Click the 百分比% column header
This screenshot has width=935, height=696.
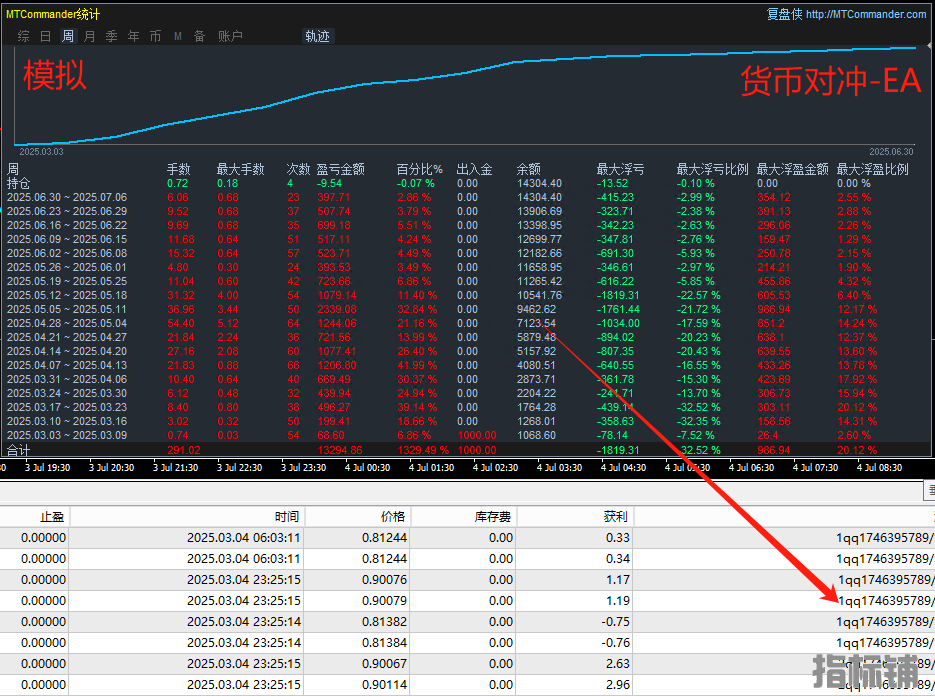pos(420,169)
